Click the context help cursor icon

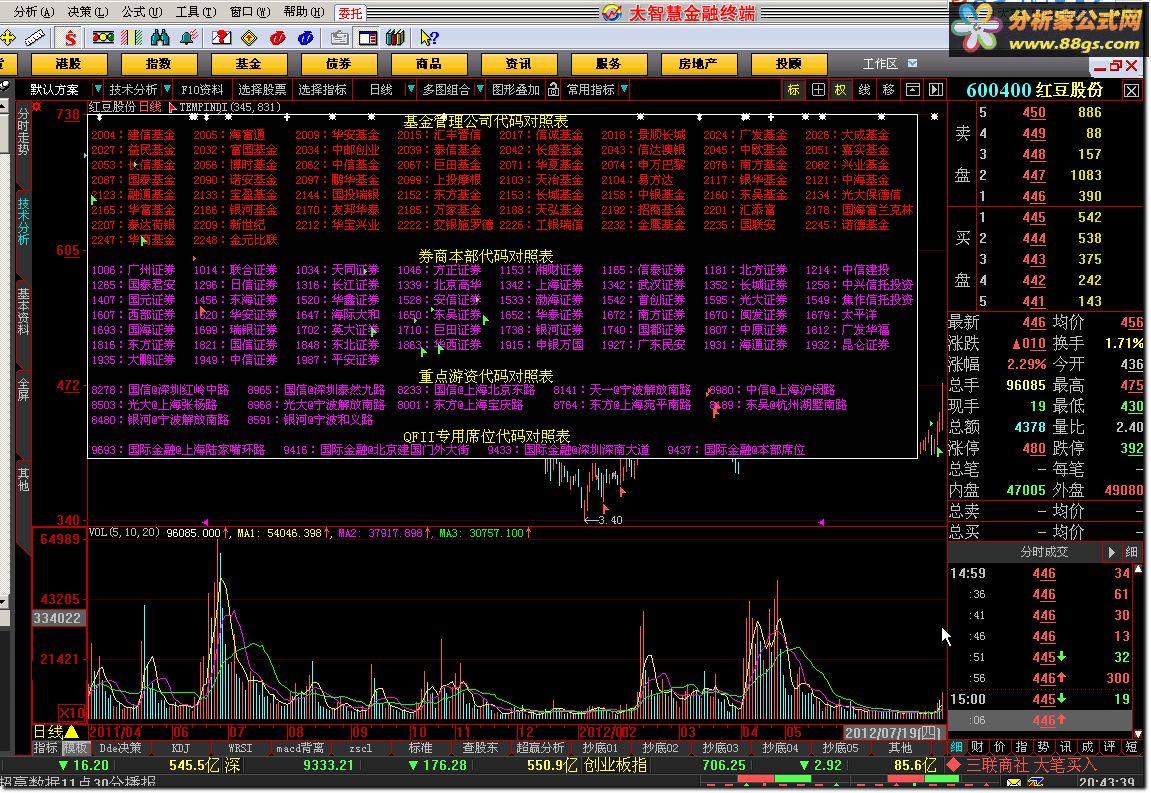coord(429,37)
